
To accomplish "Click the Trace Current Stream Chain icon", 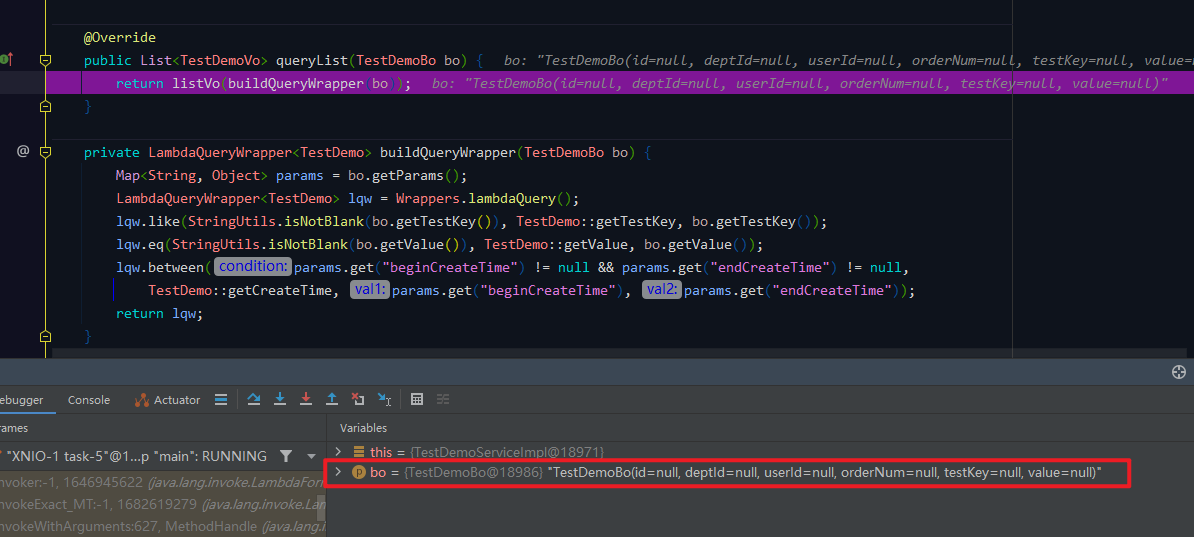I will 443,399.
